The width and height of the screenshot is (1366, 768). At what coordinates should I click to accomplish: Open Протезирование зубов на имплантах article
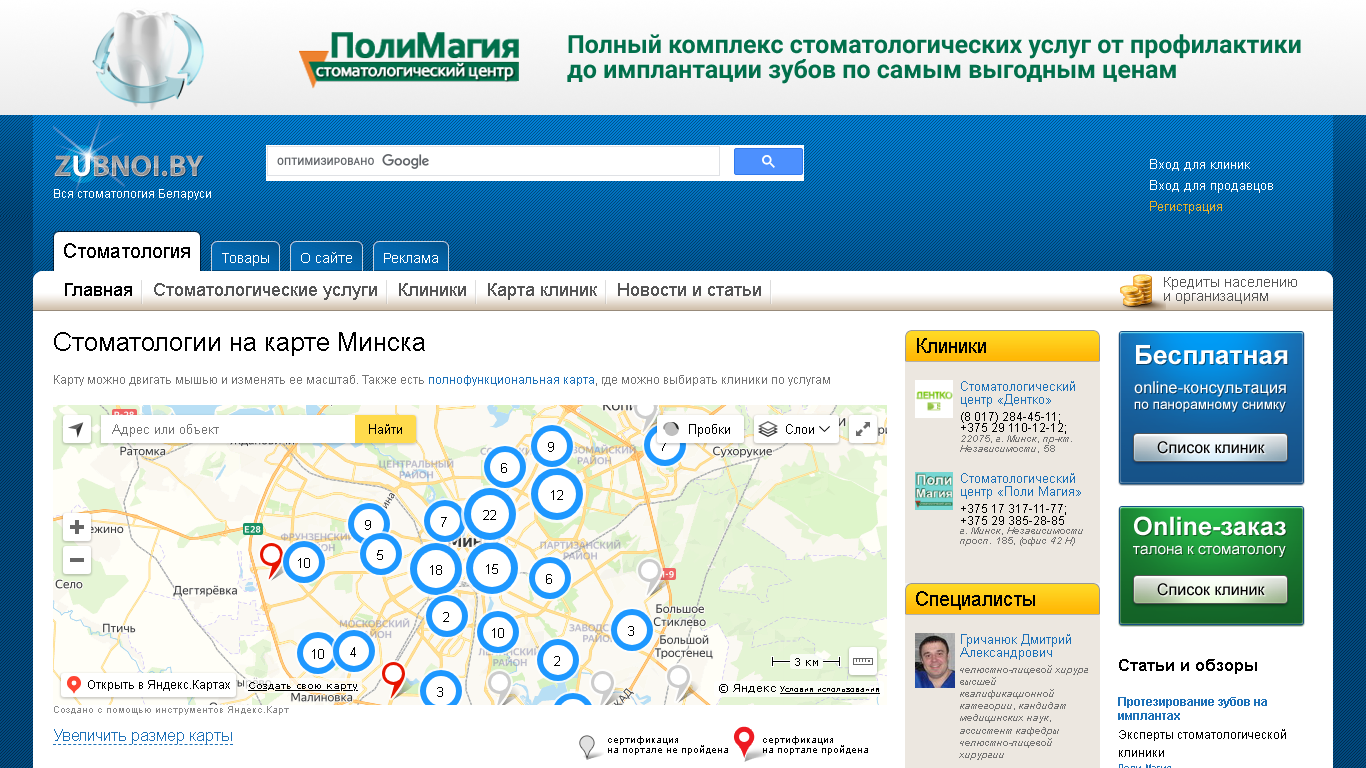coord(1192,709)
